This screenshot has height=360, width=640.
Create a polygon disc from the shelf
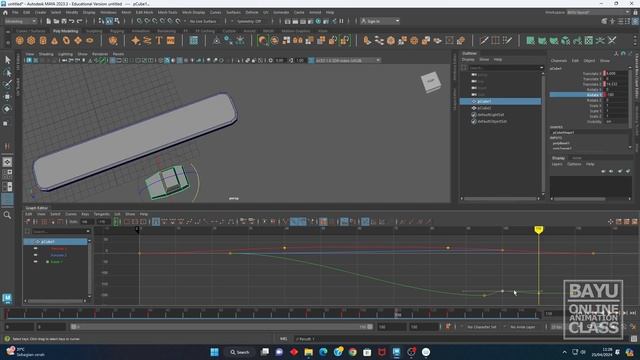(x=90, y=40)
